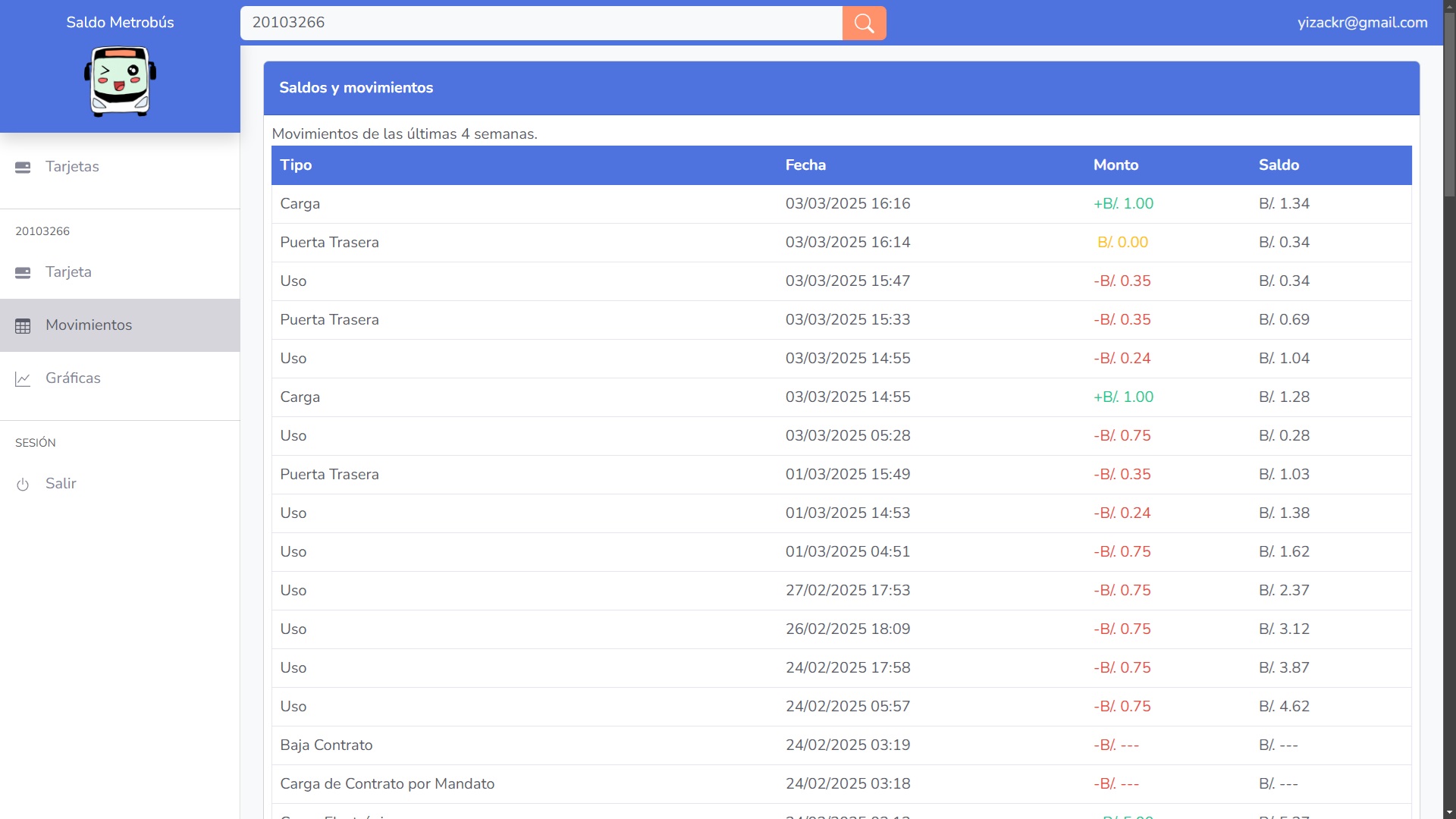Click date 03/03/2025 05:28
The image size is (1456, 819).
pos(848,435)
